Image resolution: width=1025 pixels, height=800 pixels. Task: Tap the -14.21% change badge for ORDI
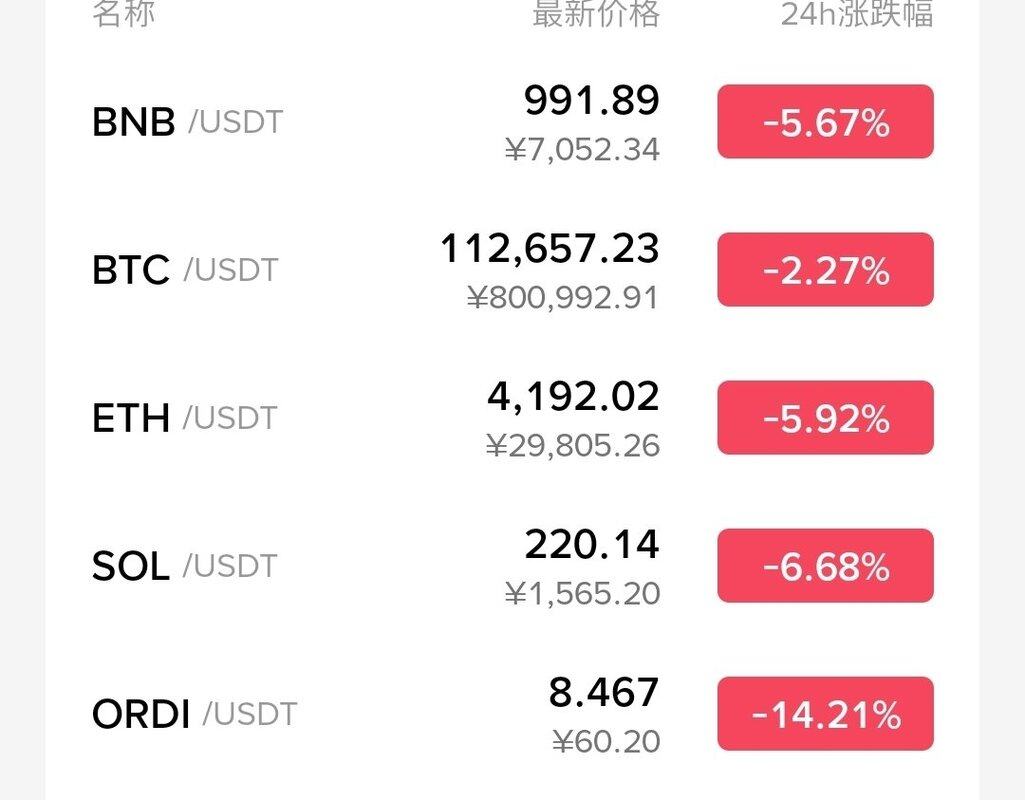(825, 714)
